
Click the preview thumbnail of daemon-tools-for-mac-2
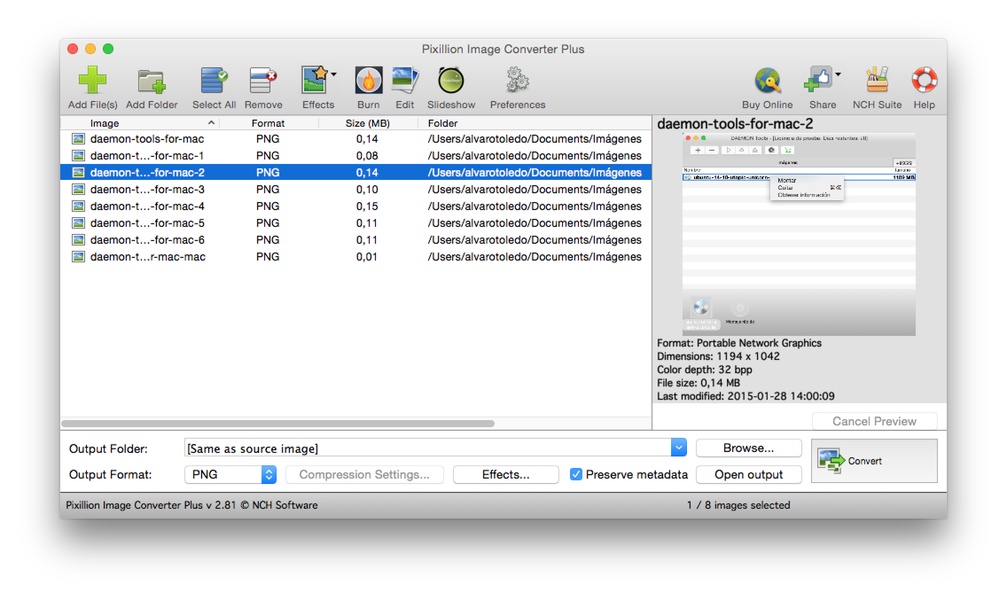click(799, 234)
